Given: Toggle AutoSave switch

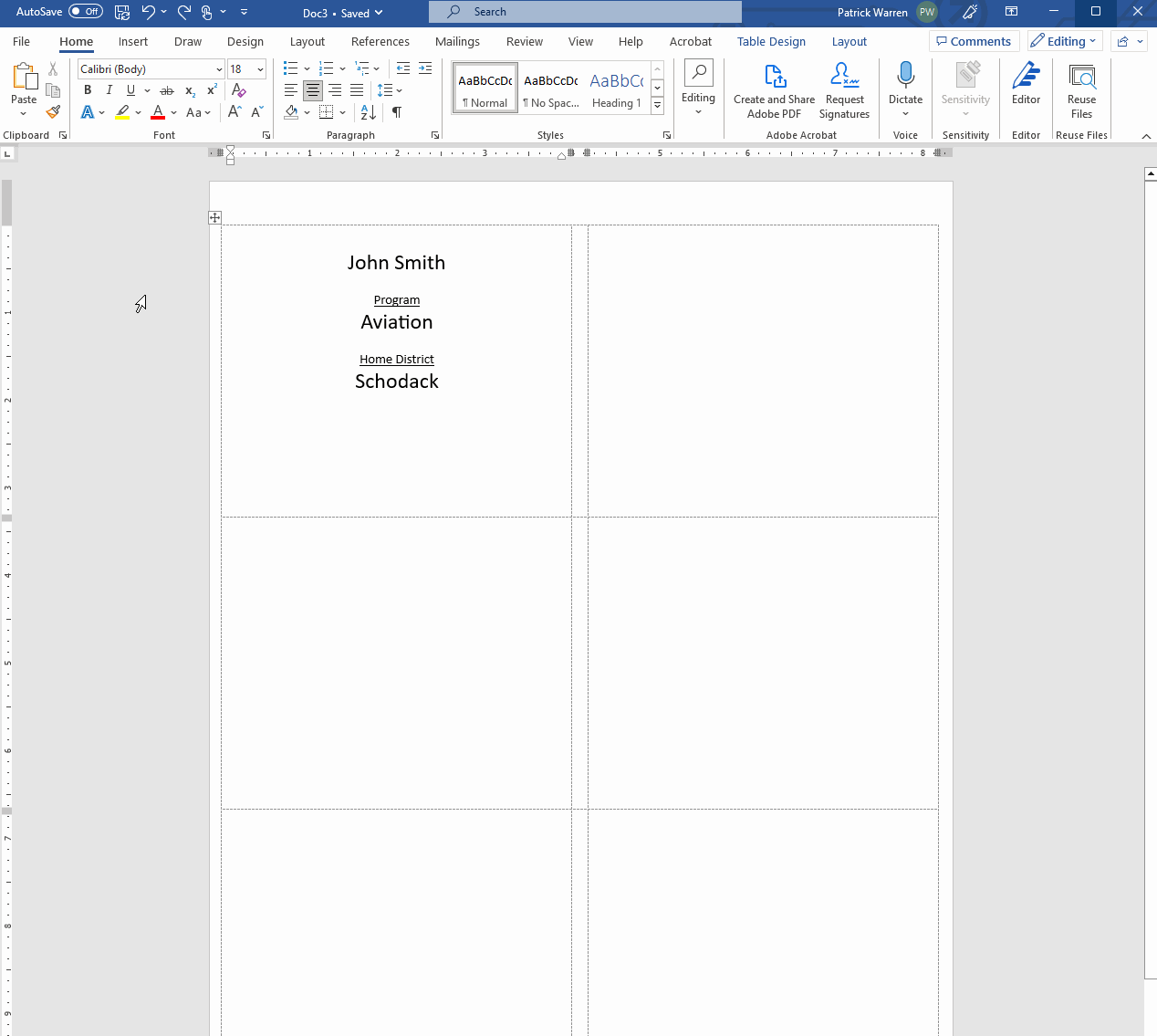Looking at the screenshot, I should pos(86,12).
